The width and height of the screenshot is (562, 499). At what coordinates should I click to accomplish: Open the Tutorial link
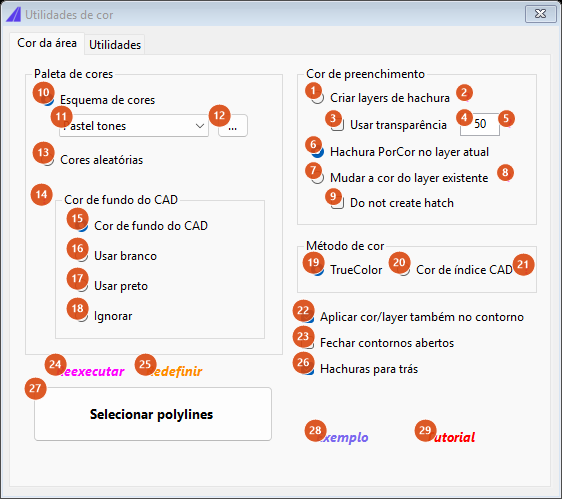(x=452, y=437)
